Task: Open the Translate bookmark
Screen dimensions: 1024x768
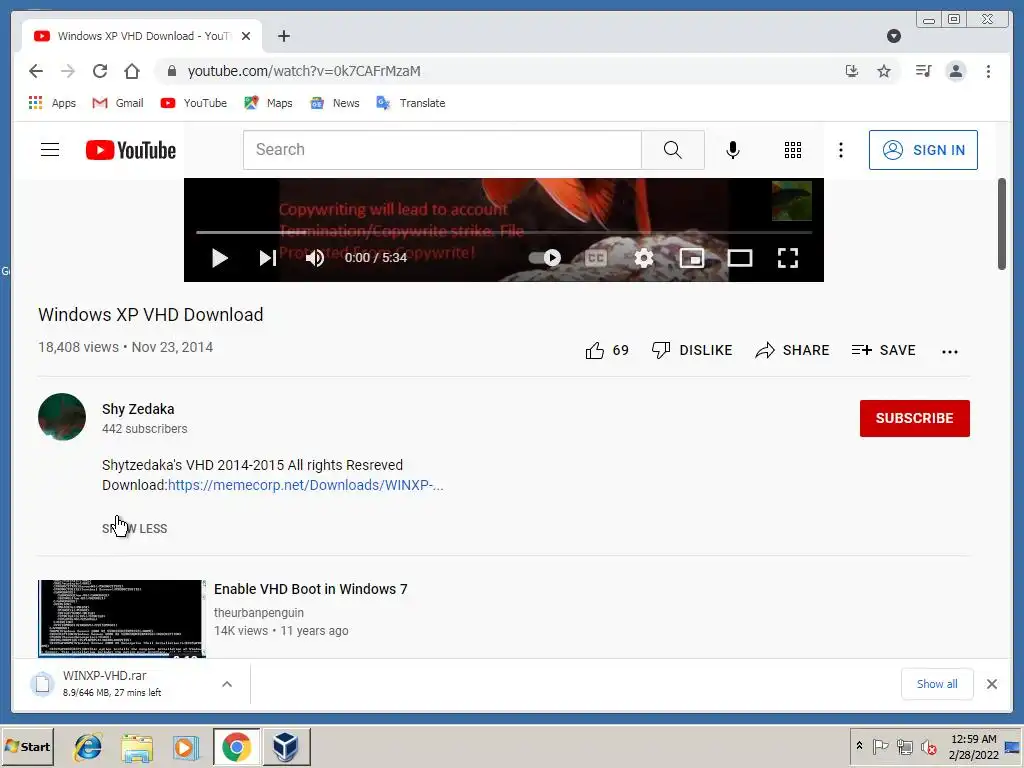Action: (x=411, y=103)
